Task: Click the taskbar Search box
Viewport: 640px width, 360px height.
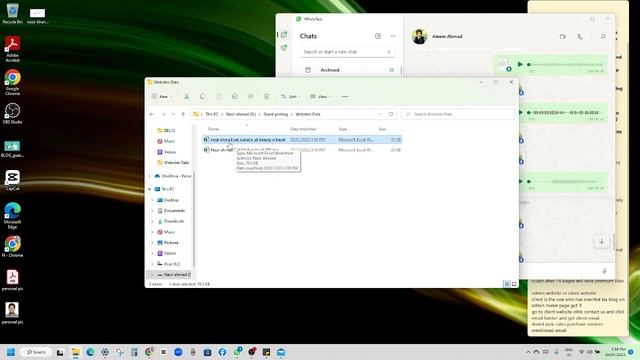Action: [x=36, y=352]
